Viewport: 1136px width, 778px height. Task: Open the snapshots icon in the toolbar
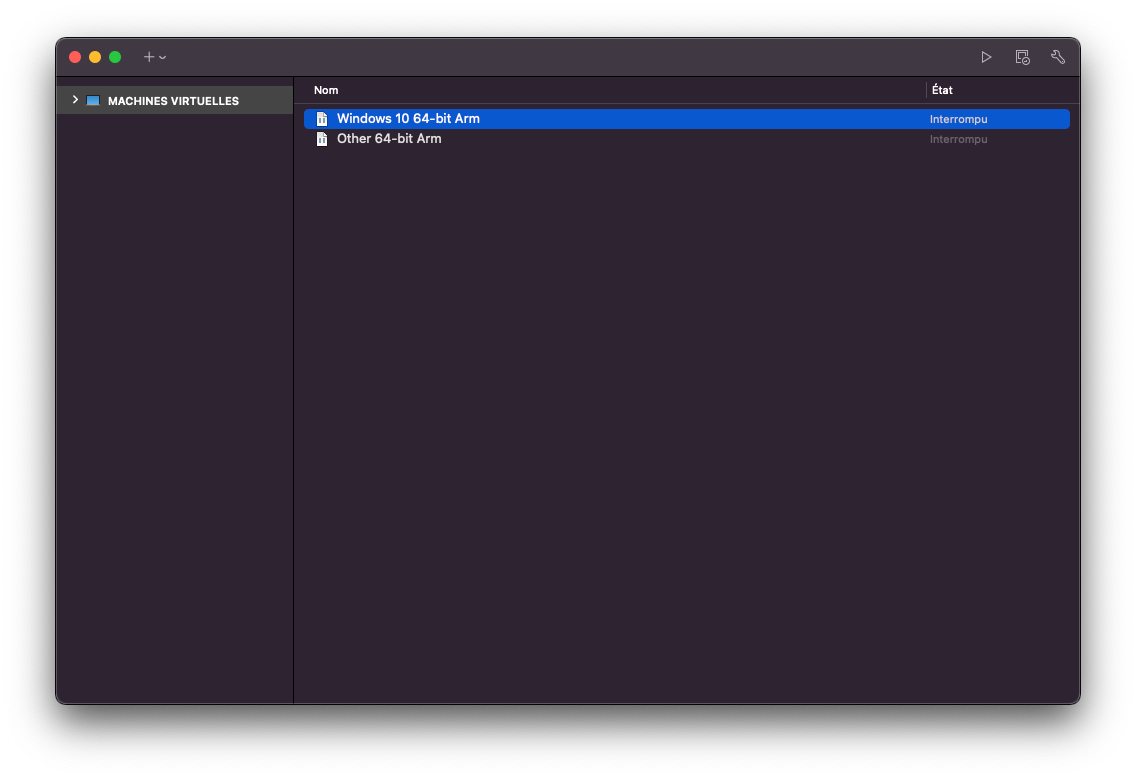(x=1022, y=57)
